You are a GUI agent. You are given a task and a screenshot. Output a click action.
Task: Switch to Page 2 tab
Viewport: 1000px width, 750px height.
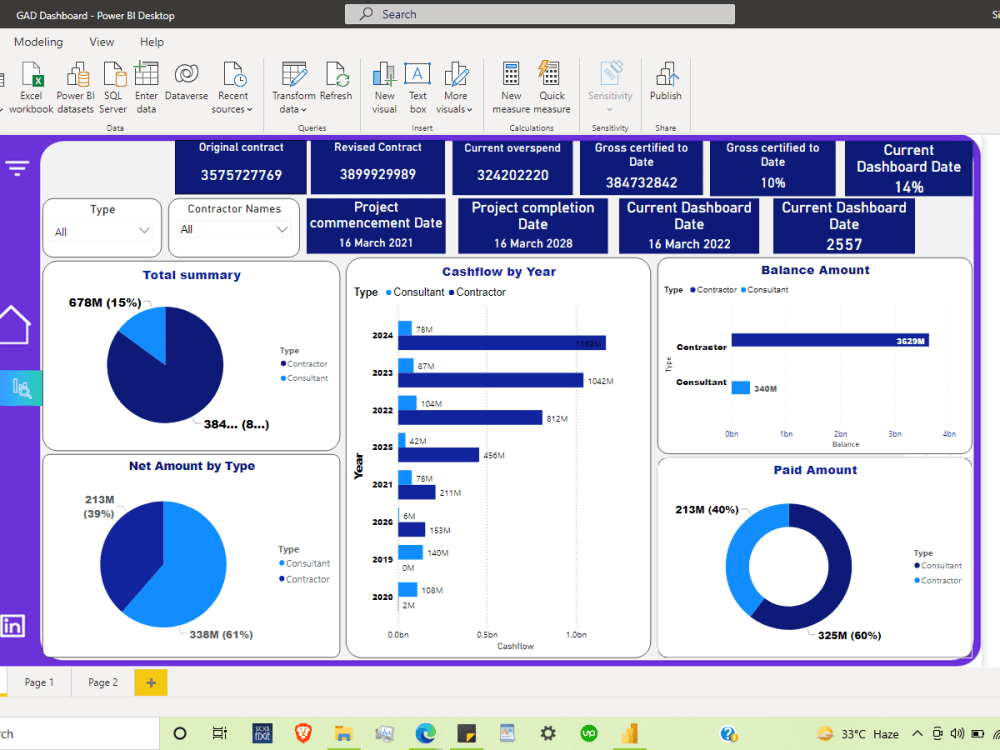[103, 682]
